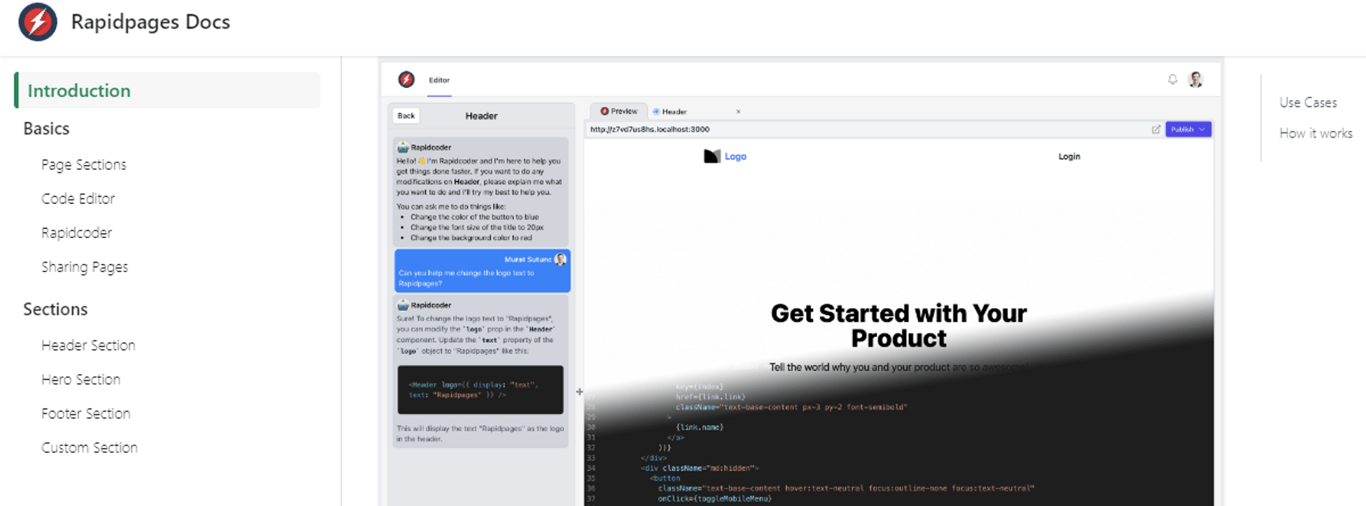This screenshot has height=506, width=1366.
Task: Close the Header file tab
Action: tap(738, 111)
